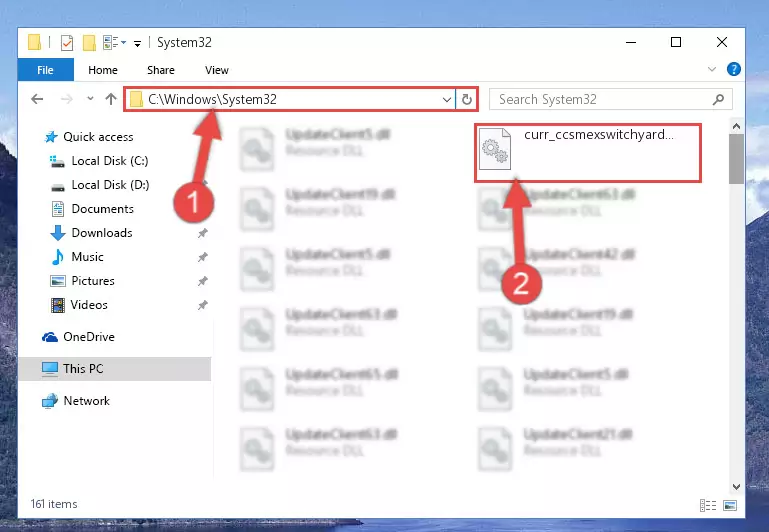Image resolution: width=769 pixels, height=532 pixels.
Task: Open the Customize Quick Access Toolbar dropdown
Action: click(x=137, y=44)
